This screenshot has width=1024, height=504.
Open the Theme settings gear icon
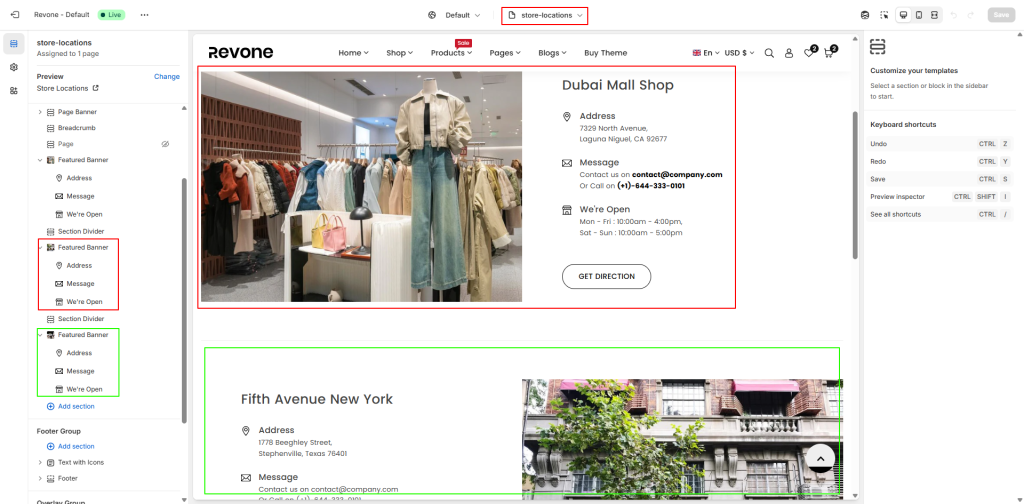tap(14, 67)
